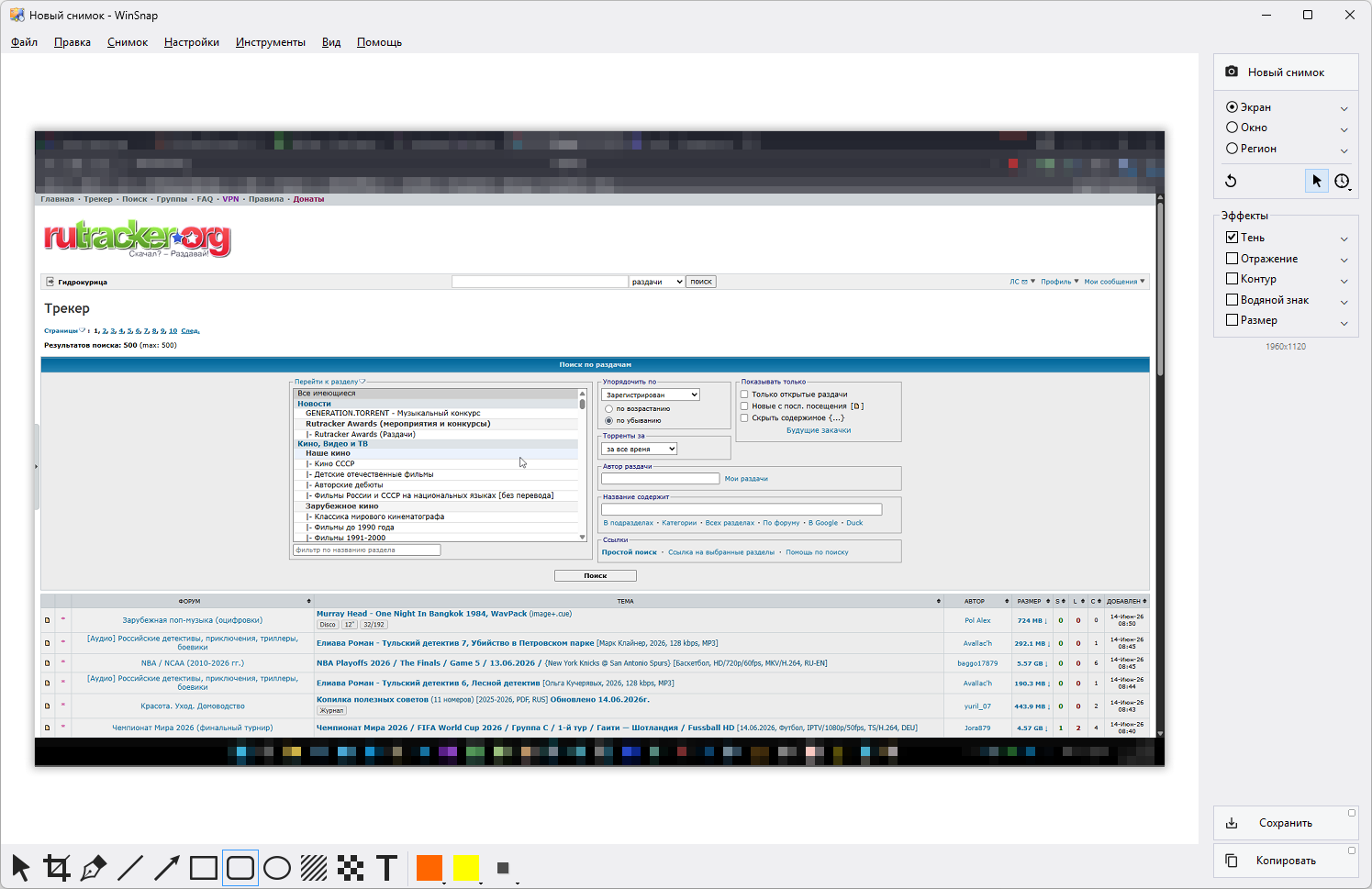This screenshot has height=889, width=1372.
Task: Click the Сохранить button
Action: (x=1286, y=823)
